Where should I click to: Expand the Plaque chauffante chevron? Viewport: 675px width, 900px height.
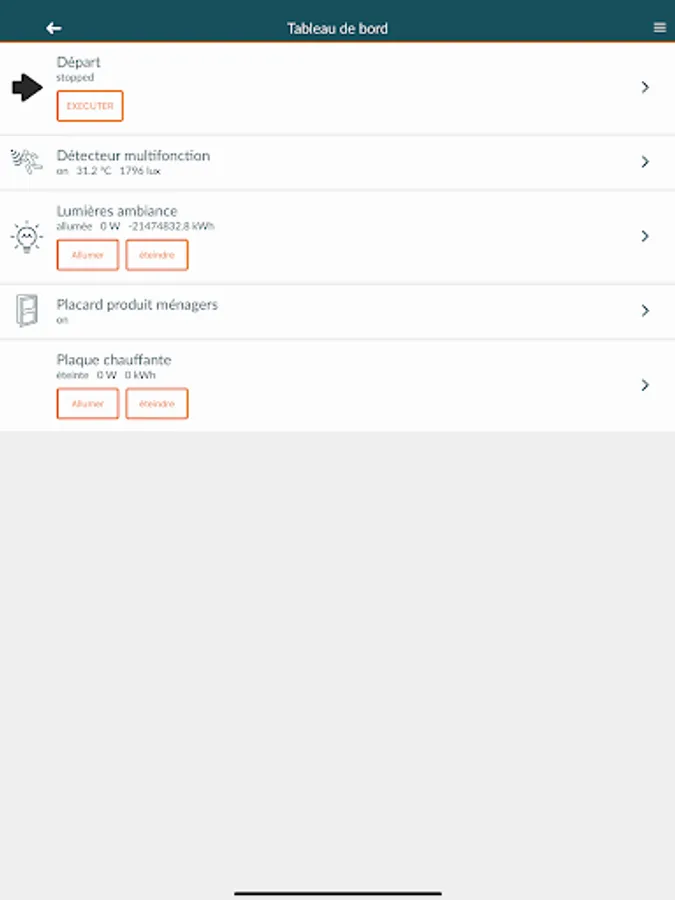click(645, 385)
